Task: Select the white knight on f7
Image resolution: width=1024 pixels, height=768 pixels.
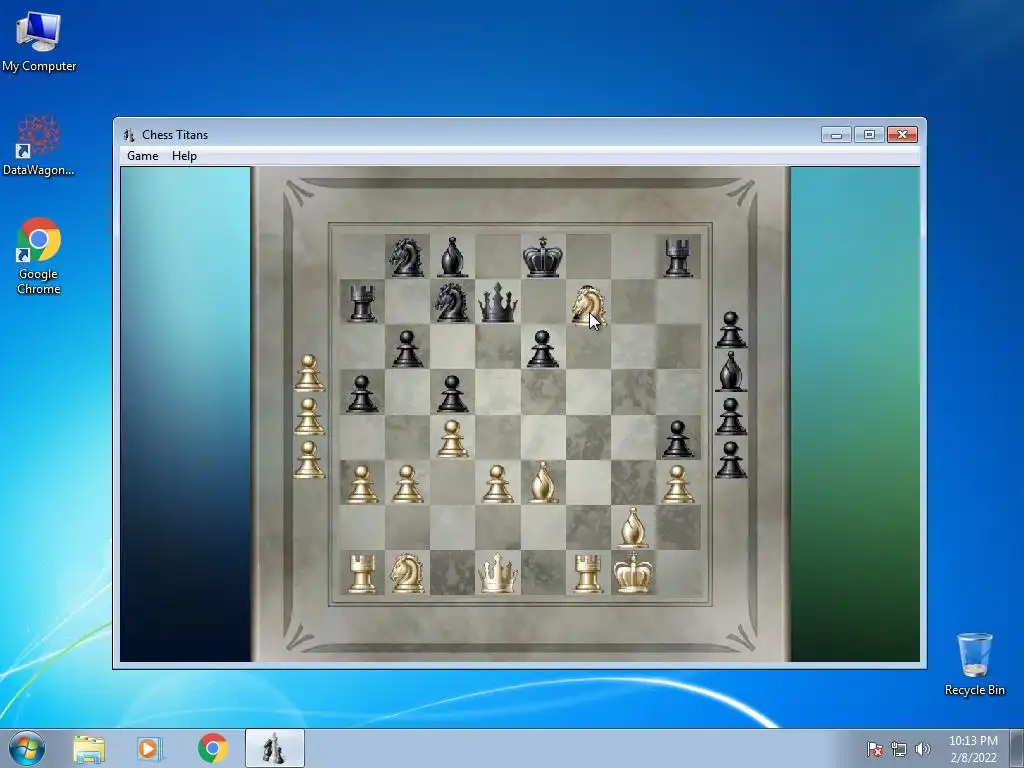Action: click(x=588, y=305)
